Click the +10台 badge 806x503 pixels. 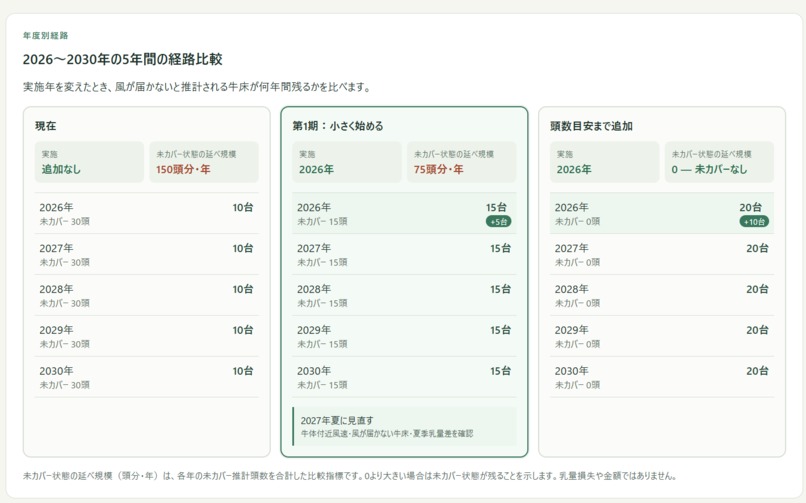click(x=755, y=221)
